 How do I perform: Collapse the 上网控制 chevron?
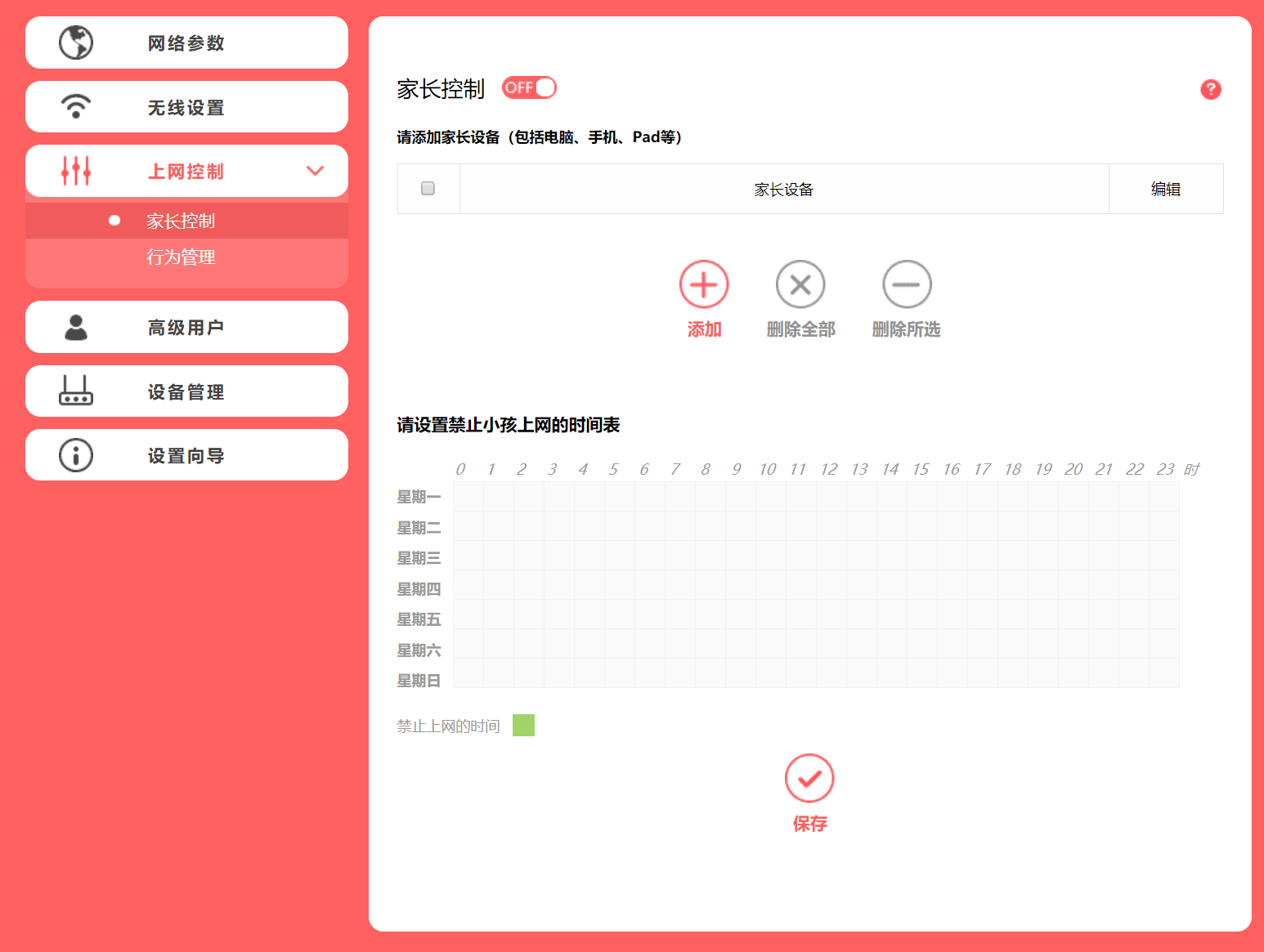(315, 171)
